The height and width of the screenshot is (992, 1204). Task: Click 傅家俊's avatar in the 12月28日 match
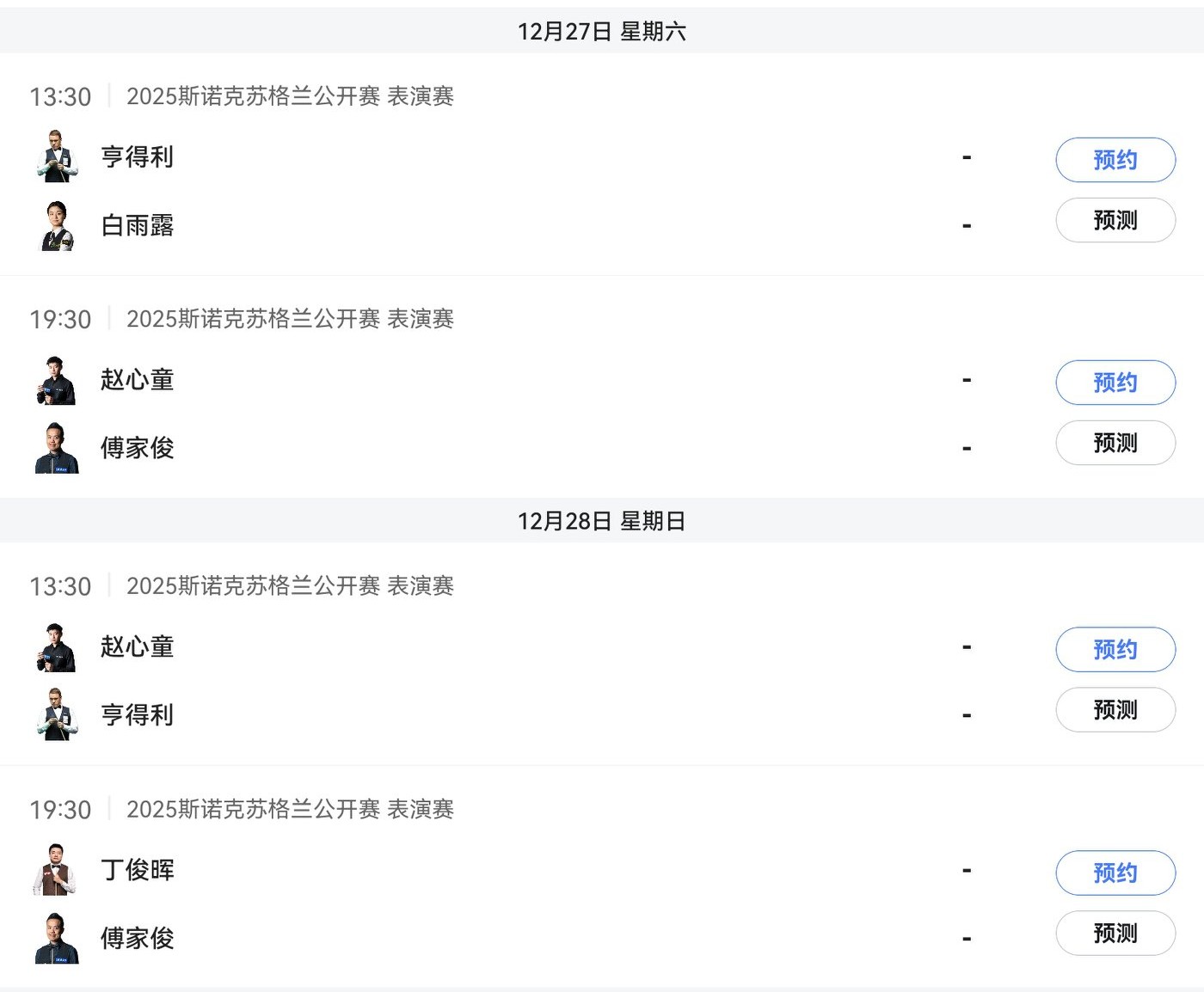[x=58, y=938]
